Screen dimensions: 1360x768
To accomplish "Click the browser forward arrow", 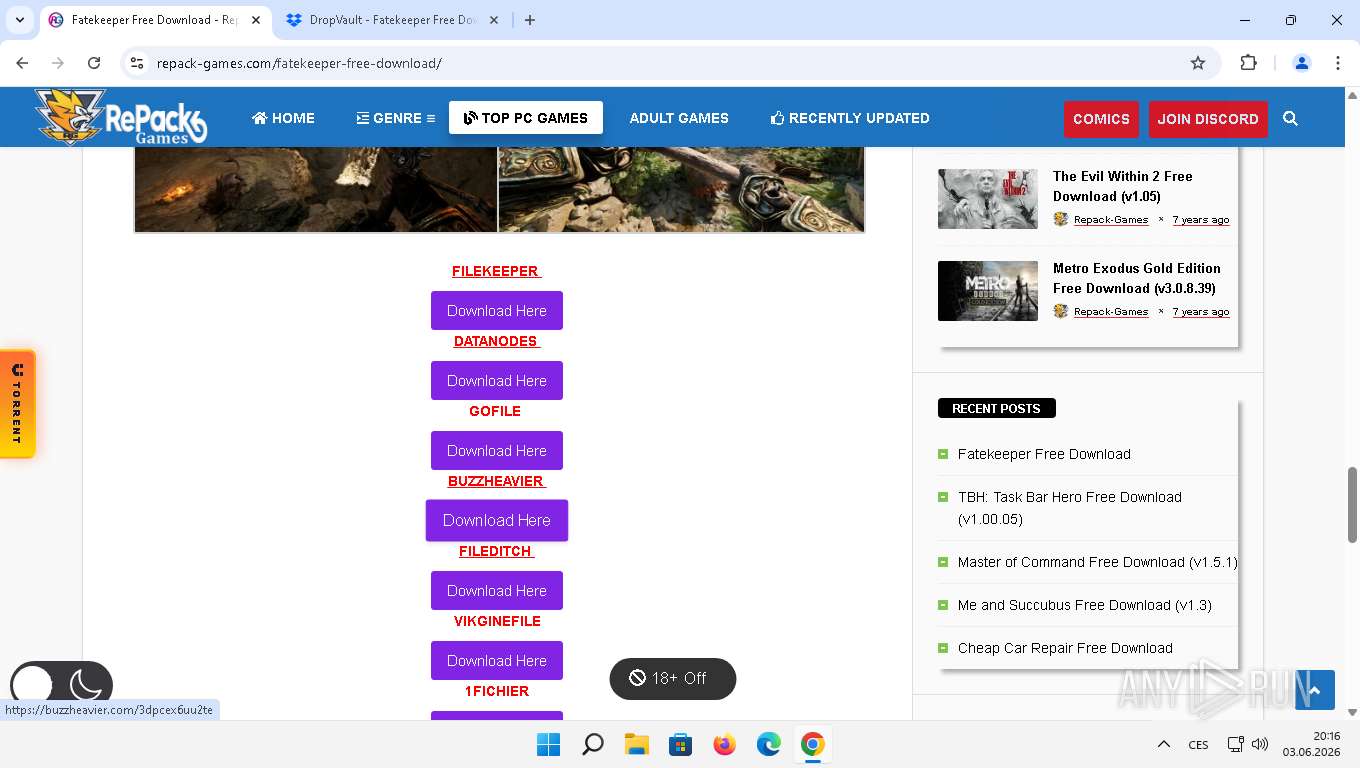I will (x=58, y=63).
